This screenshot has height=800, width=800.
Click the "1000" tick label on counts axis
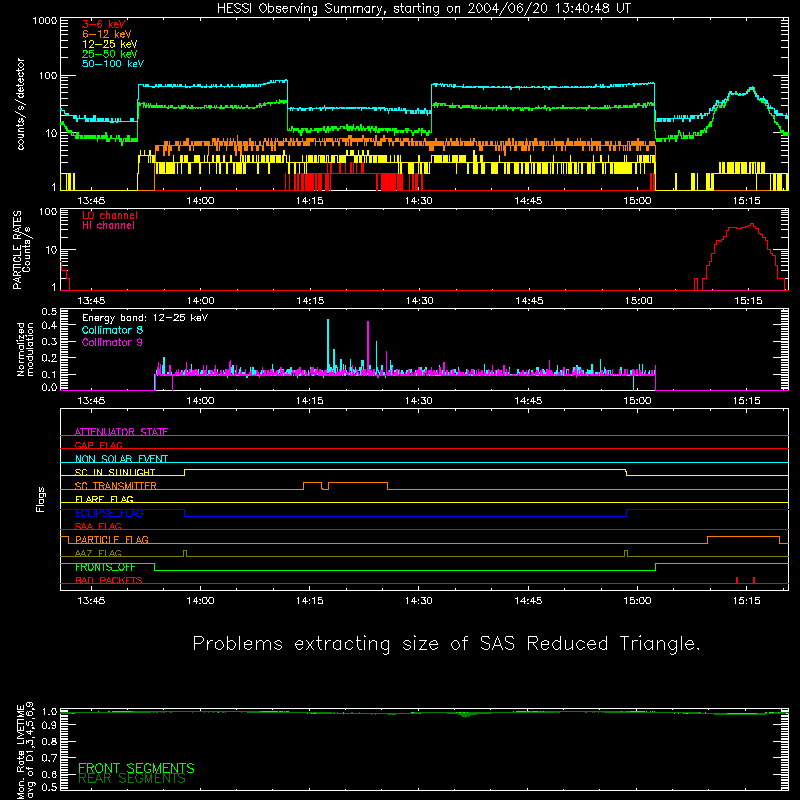coord(44,21)
